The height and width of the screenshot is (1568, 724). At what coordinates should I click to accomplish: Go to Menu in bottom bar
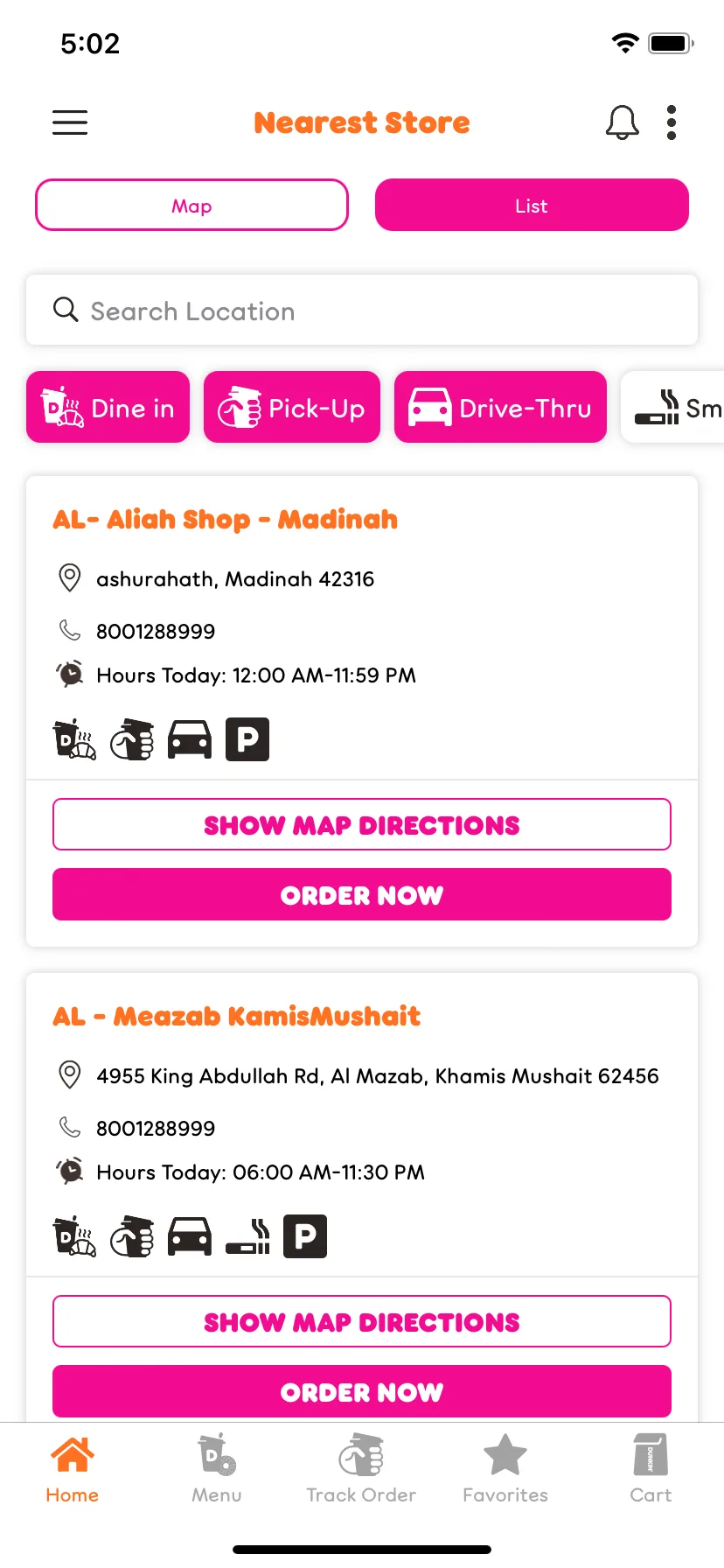pos(217,1469)
